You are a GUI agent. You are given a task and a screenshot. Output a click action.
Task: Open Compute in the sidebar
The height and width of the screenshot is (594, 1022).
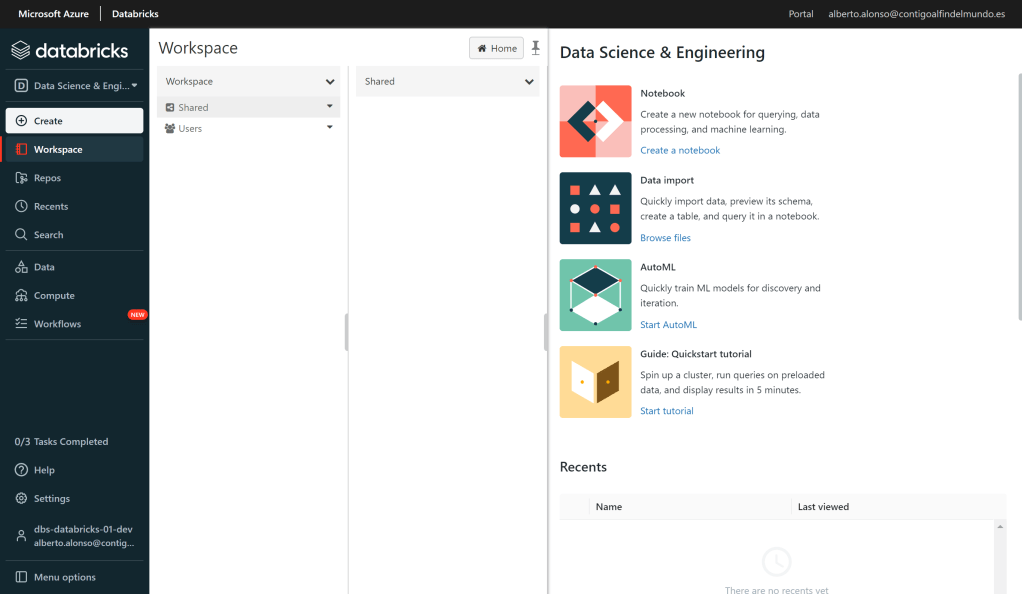point(54,295)
